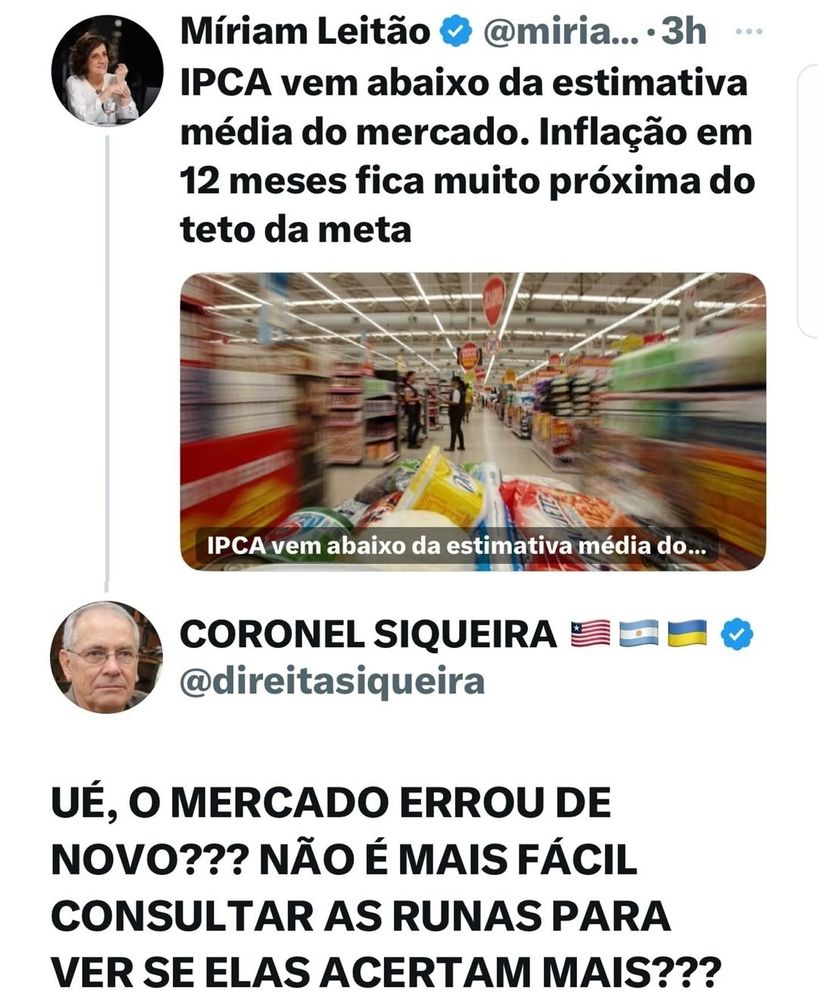The image size is (818, 1000).
Task: Open Coronel Siqueira's profile avatar
Action: (x=106, y=657)
